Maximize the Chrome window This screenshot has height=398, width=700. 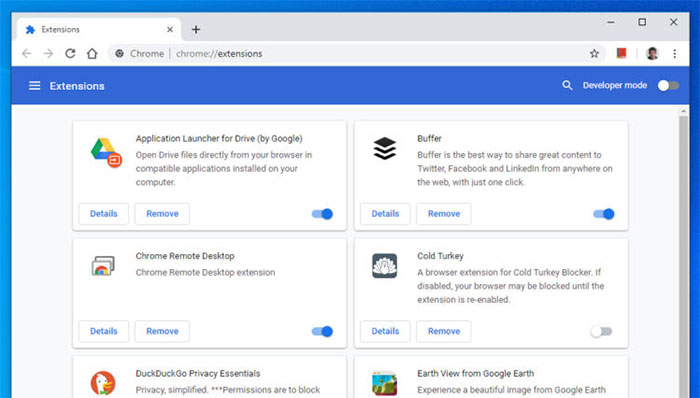[x=642, y=22]
